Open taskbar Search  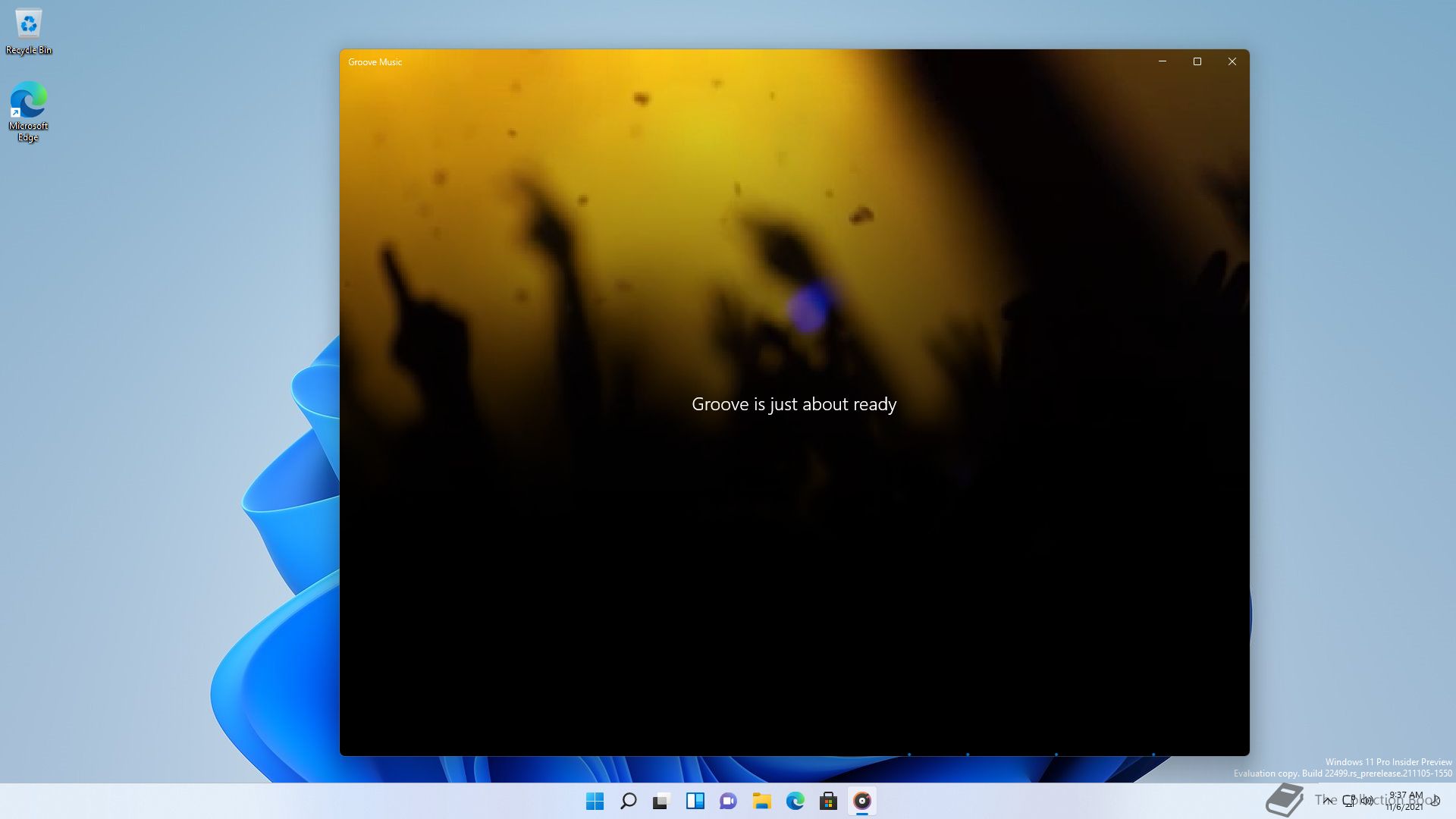[x=628, y=801]
